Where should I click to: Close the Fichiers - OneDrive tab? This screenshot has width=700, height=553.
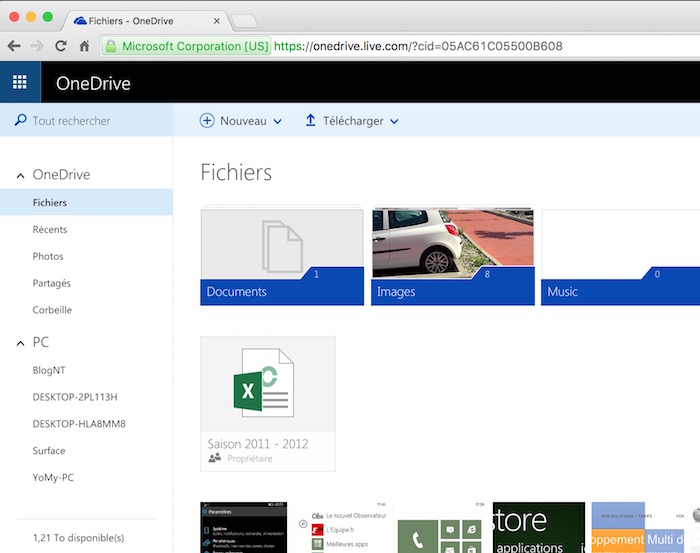217,21
